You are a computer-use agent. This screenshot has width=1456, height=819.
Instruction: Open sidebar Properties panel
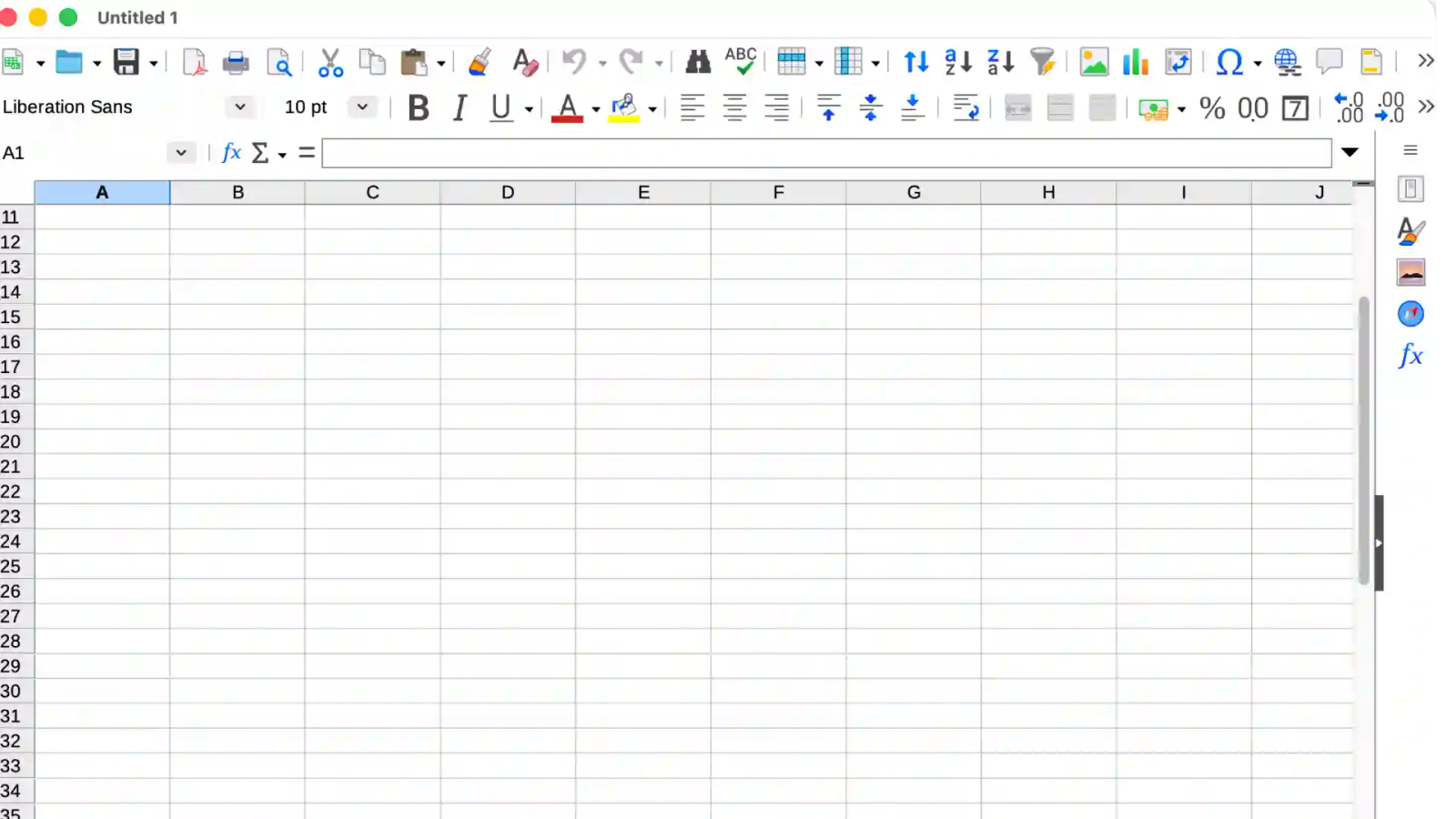pos(1410,189)
